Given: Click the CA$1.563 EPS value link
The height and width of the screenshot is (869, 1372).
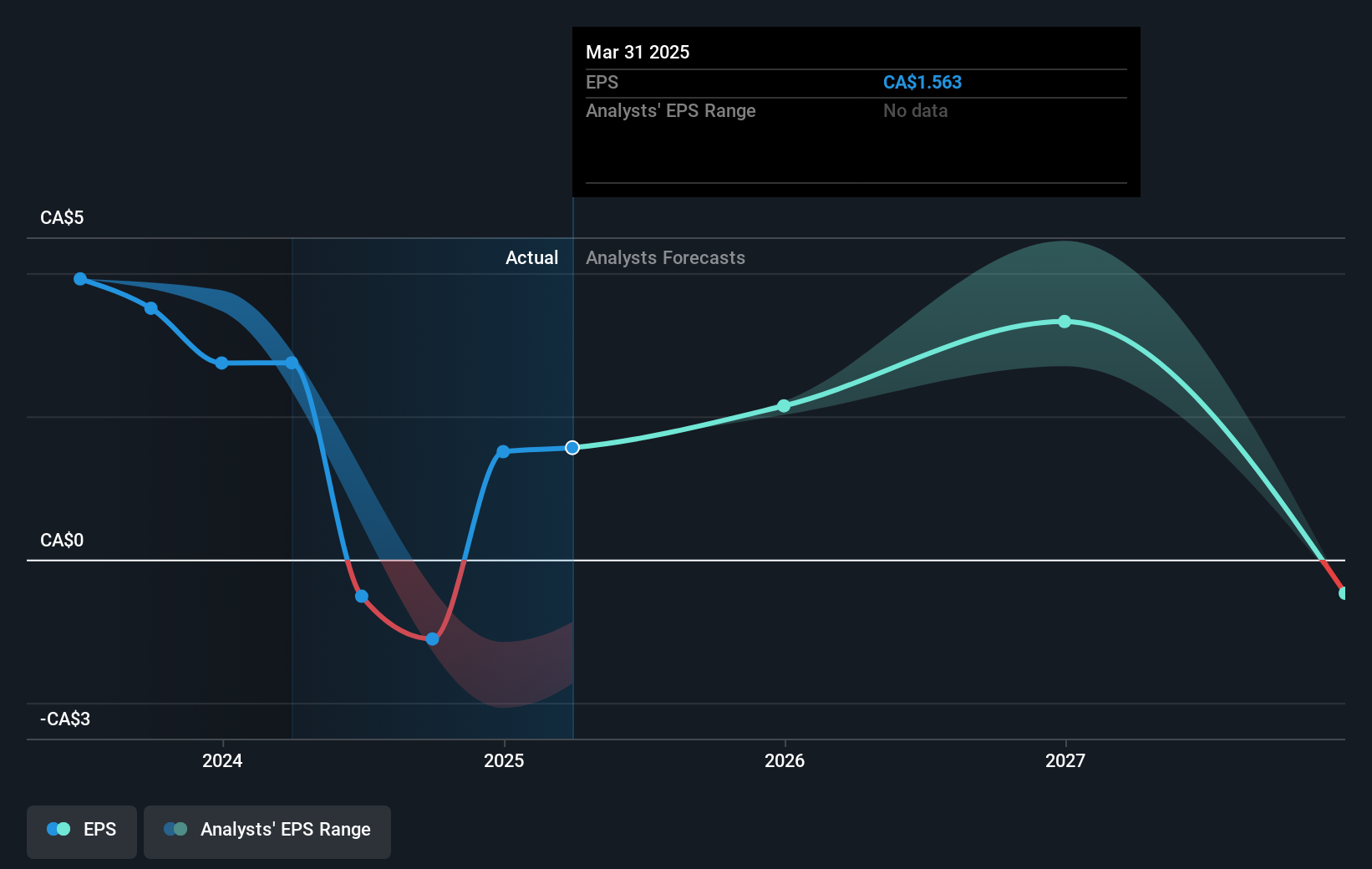Looking at the screenshot, I should pos(922,82).
